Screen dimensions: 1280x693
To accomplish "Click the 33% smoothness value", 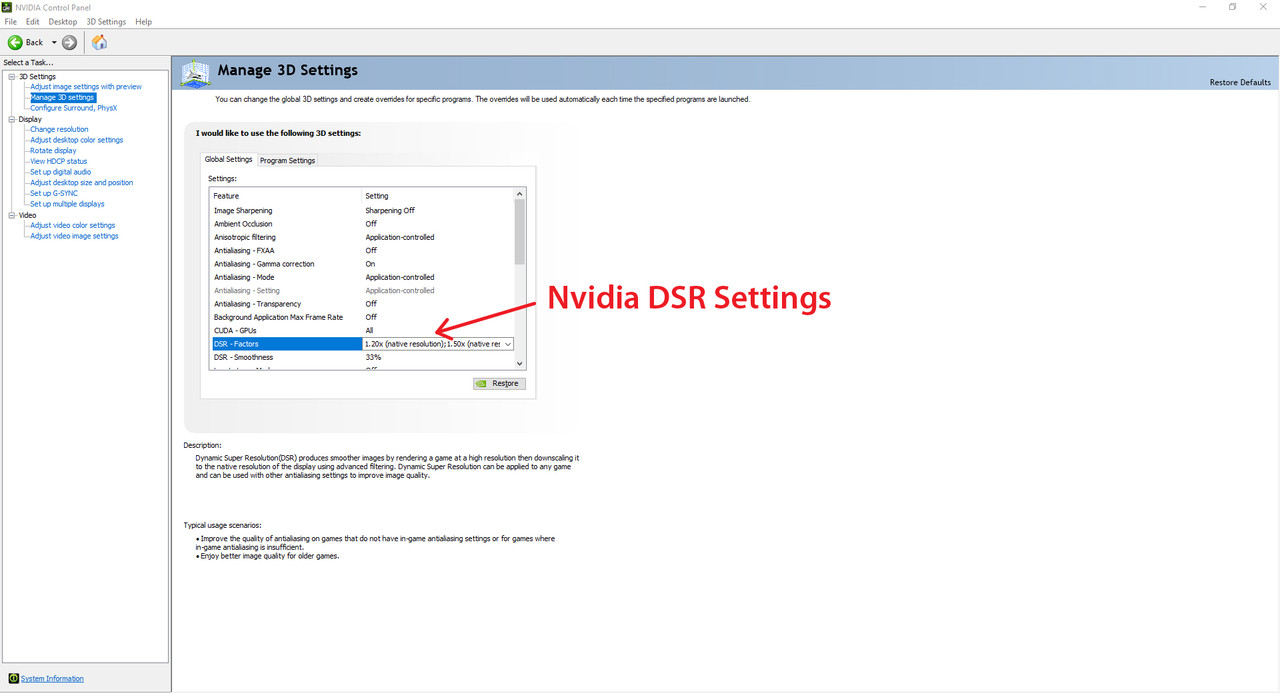I will pos(373,357).
